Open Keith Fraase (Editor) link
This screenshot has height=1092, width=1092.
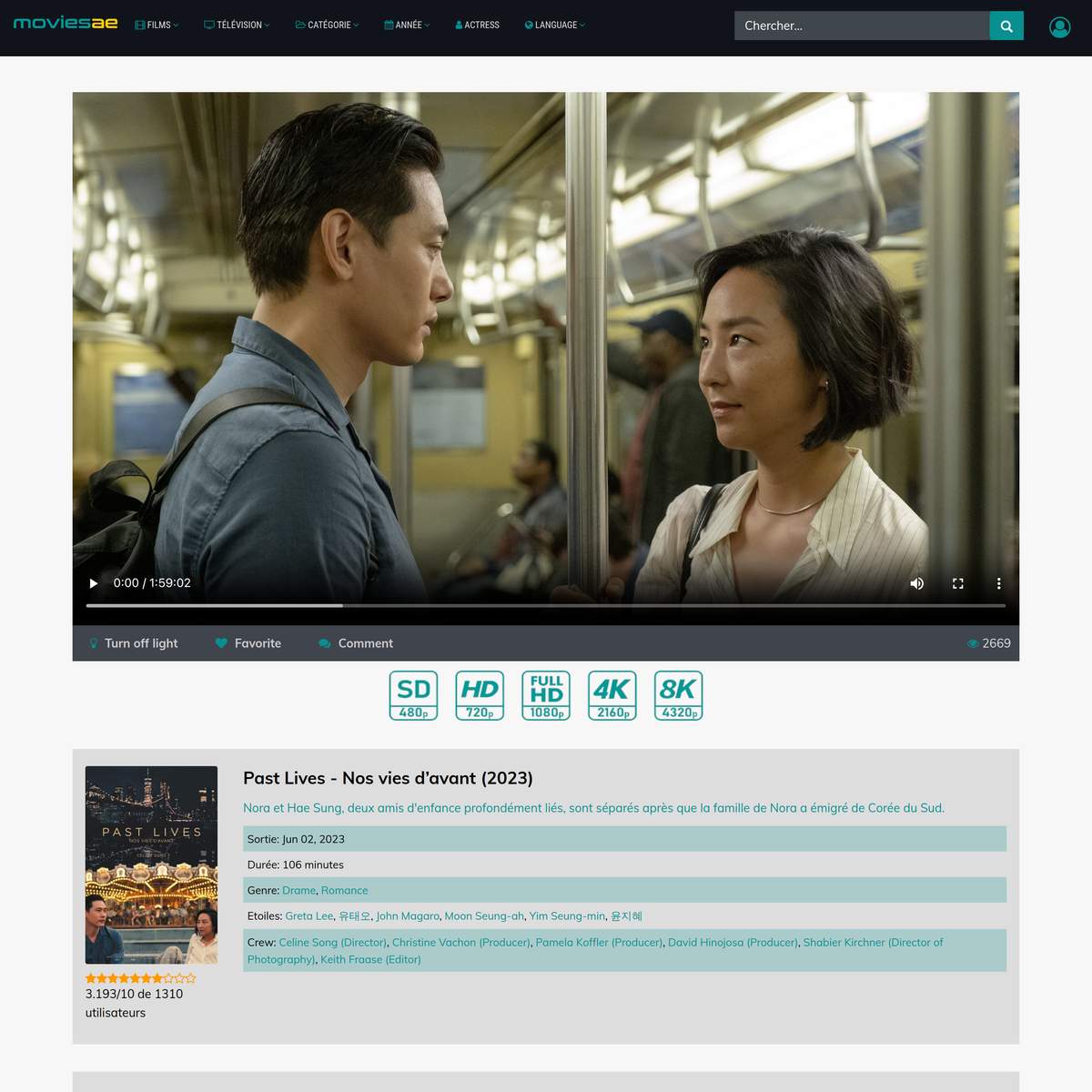(x=370, y=959)
